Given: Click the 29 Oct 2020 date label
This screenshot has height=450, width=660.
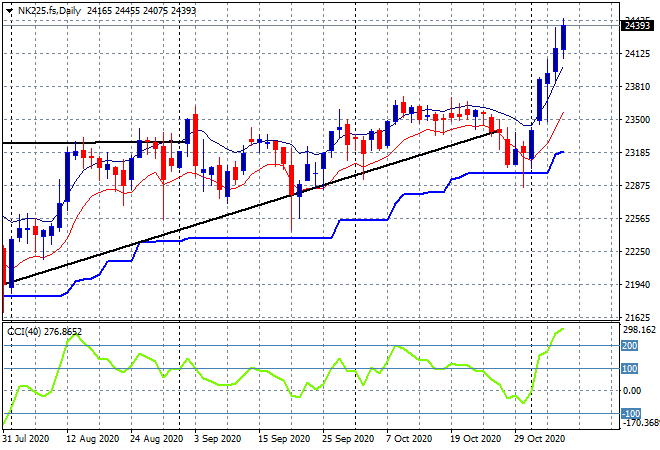Looking at the screenshot, I should [x=540, y=439].
